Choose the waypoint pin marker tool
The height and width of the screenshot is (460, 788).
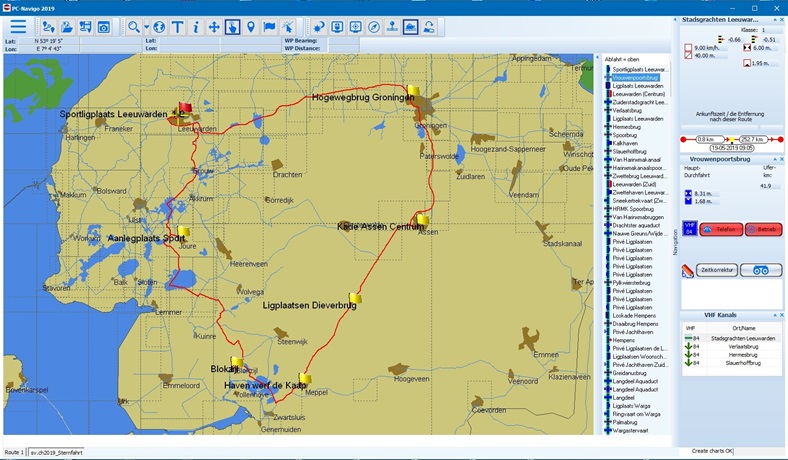click(x=250, y=27)
